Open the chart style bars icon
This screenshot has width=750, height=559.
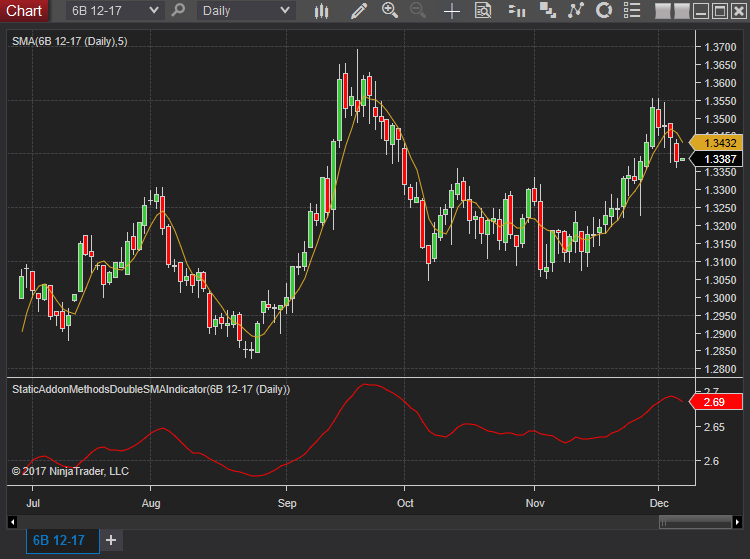(x=321, y=11)
